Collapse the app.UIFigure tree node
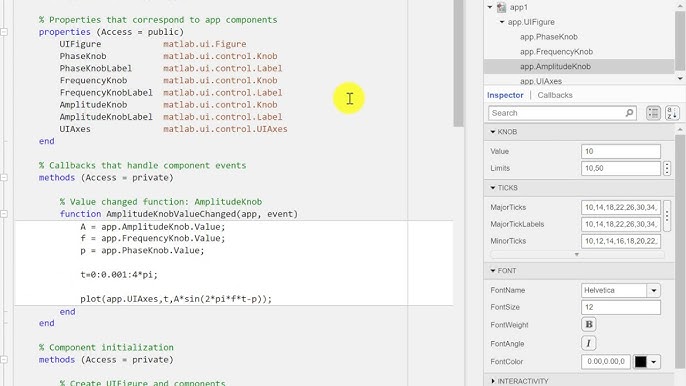This screenshot has height=386, width=686. (502, 22)
